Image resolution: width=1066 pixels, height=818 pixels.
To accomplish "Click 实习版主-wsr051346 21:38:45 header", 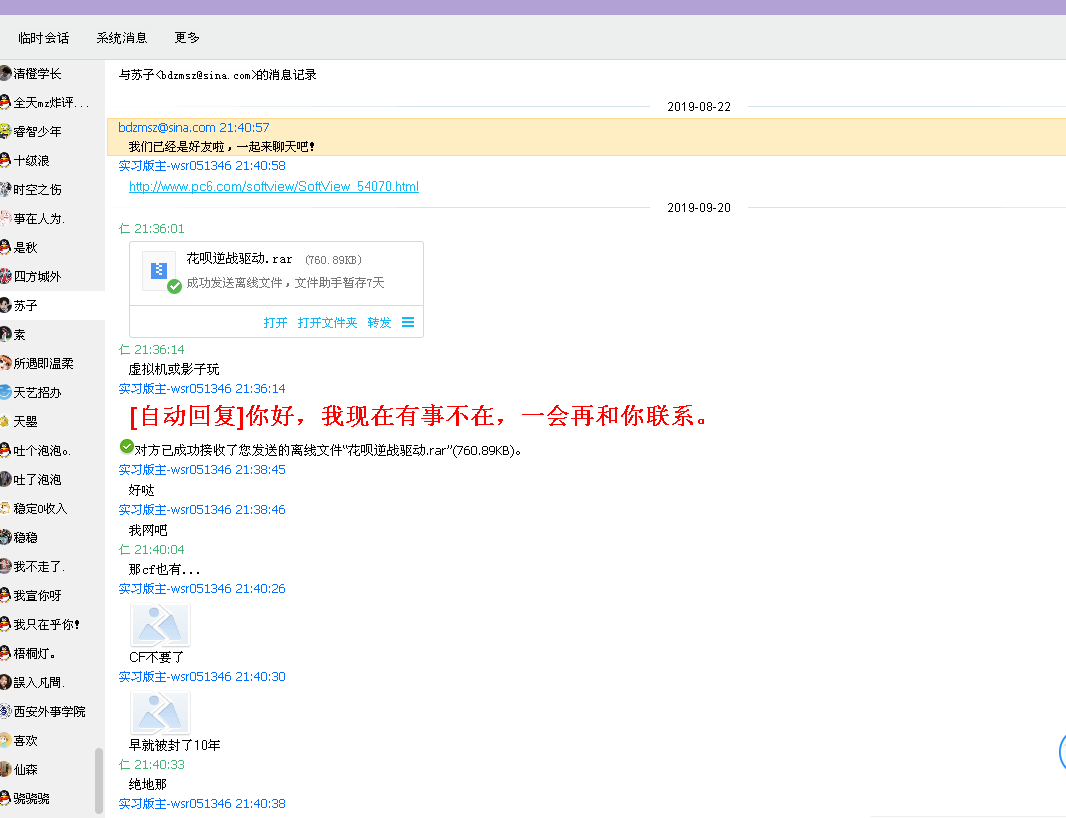I will pyautogui.click(x=202, y=470).
